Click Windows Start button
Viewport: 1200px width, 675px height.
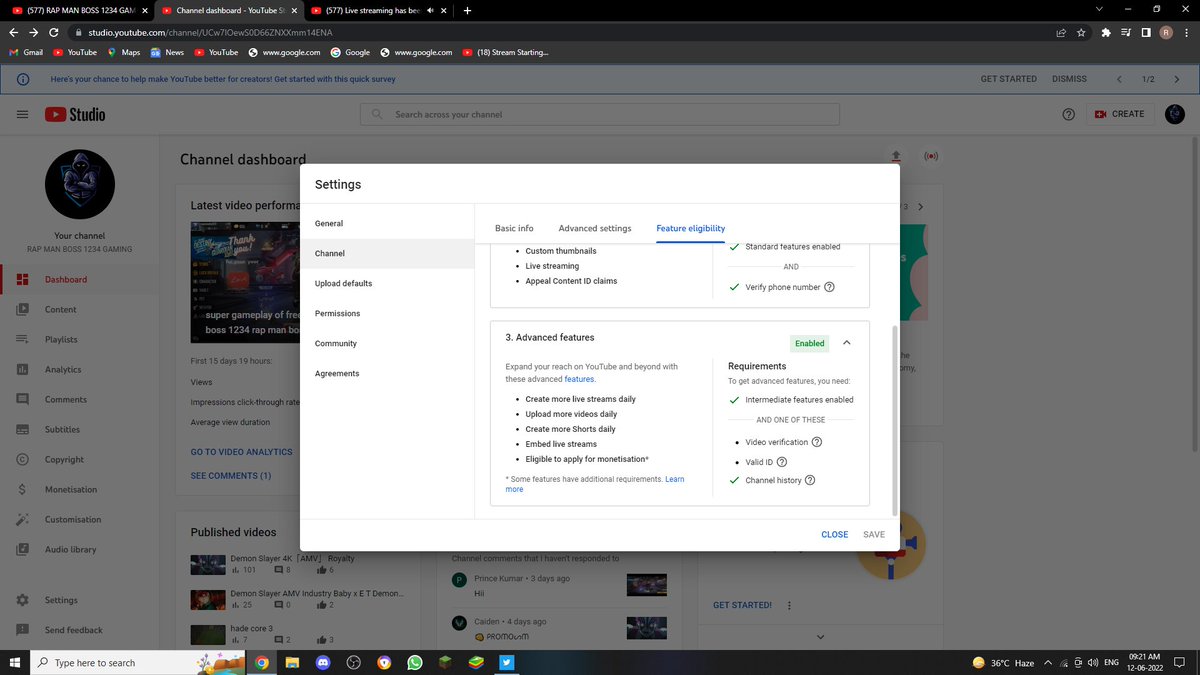pos(15,662)
